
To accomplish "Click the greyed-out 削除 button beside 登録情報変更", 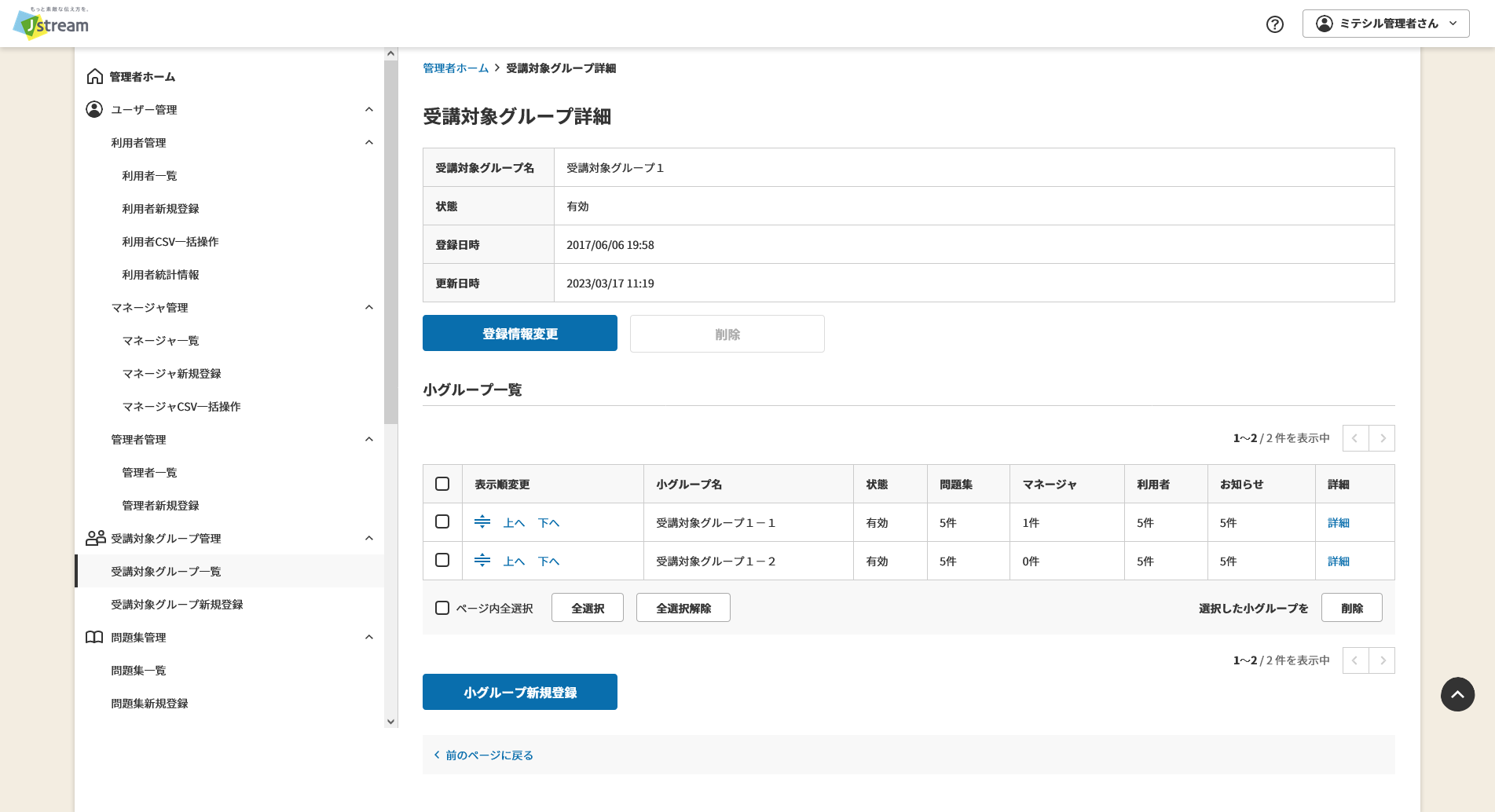I will coord(727,334).
